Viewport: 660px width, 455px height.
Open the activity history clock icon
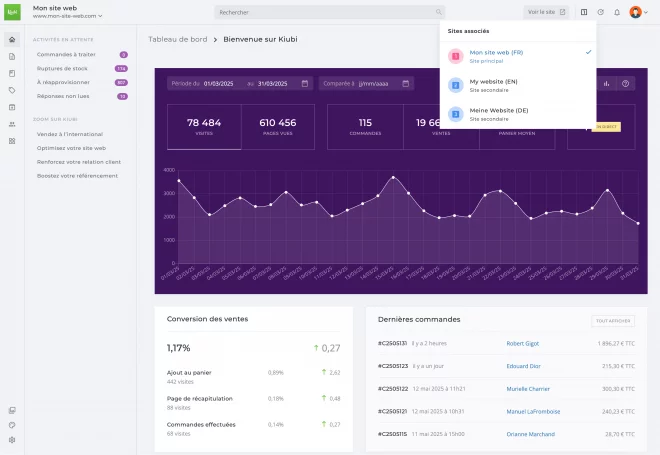(x=601, y=12)
